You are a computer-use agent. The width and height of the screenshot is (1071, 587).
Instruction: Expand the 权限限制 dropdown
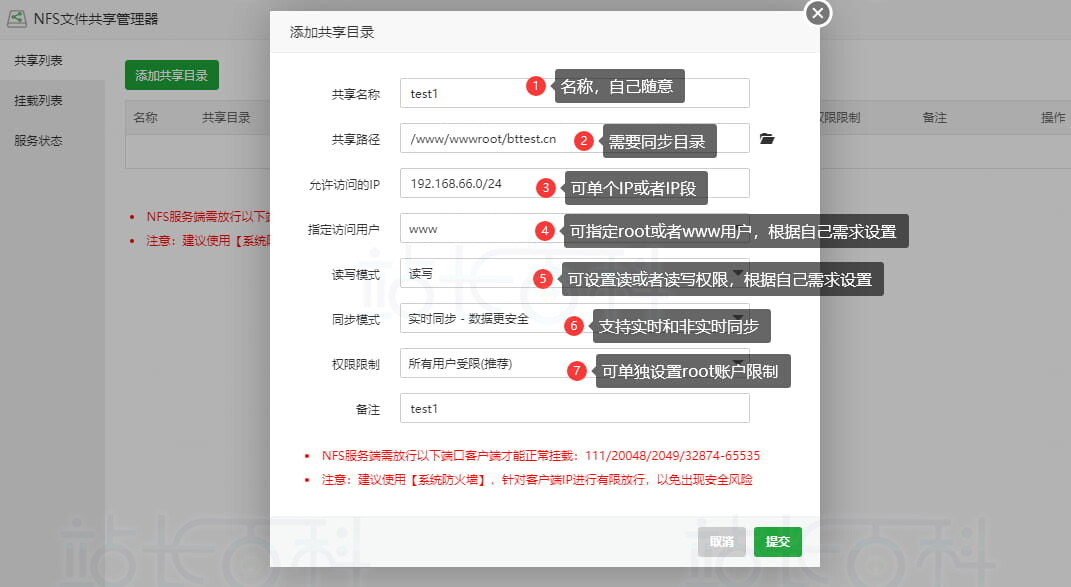pos(480,364)
